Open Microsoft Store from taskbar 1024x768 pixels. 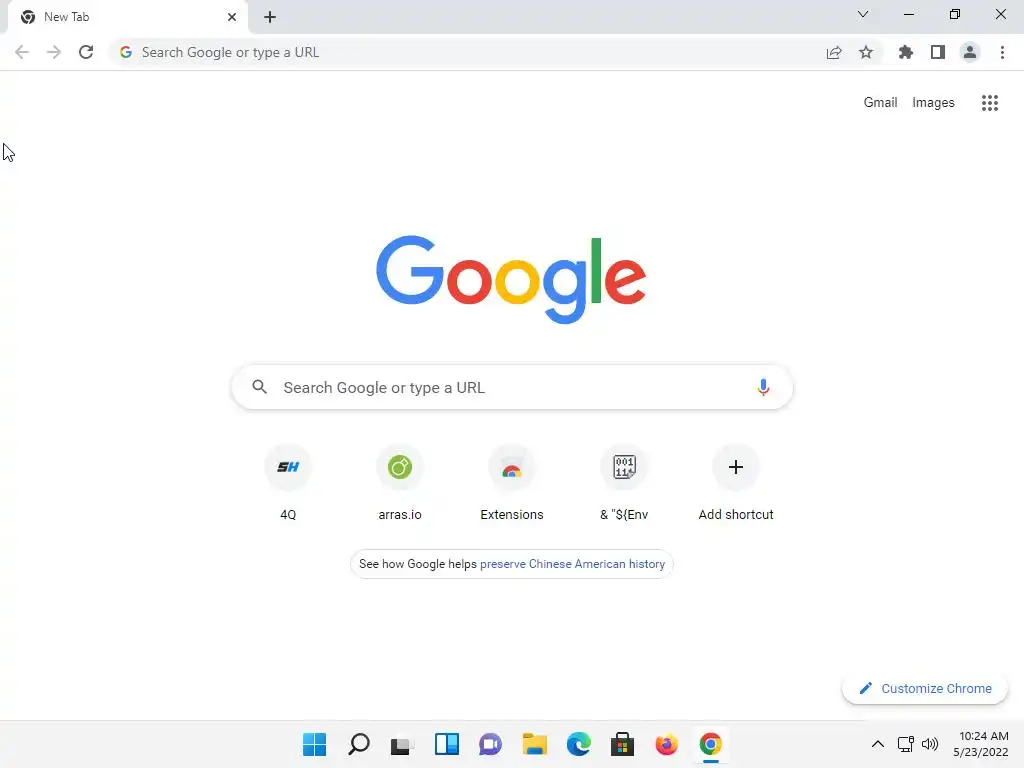pos(622,744)
